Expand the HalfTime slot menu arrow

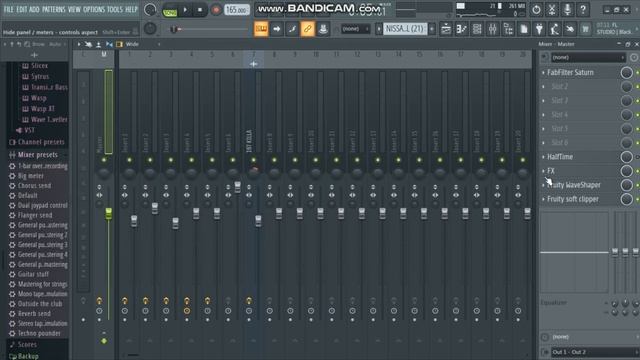[543, 157]
